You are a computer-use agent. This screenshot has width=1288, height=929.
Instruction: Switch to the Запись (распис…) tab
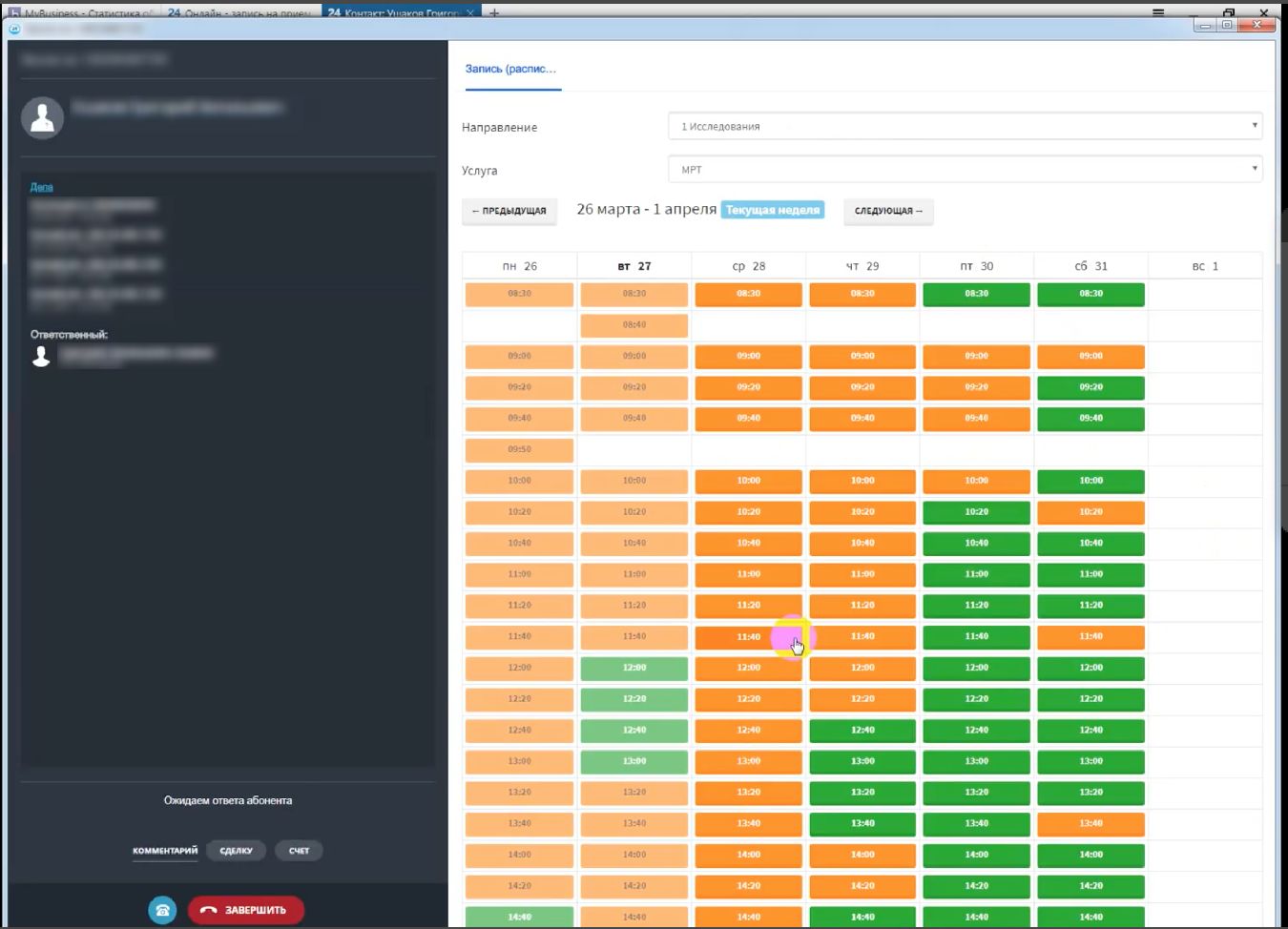tap(511, 69)
